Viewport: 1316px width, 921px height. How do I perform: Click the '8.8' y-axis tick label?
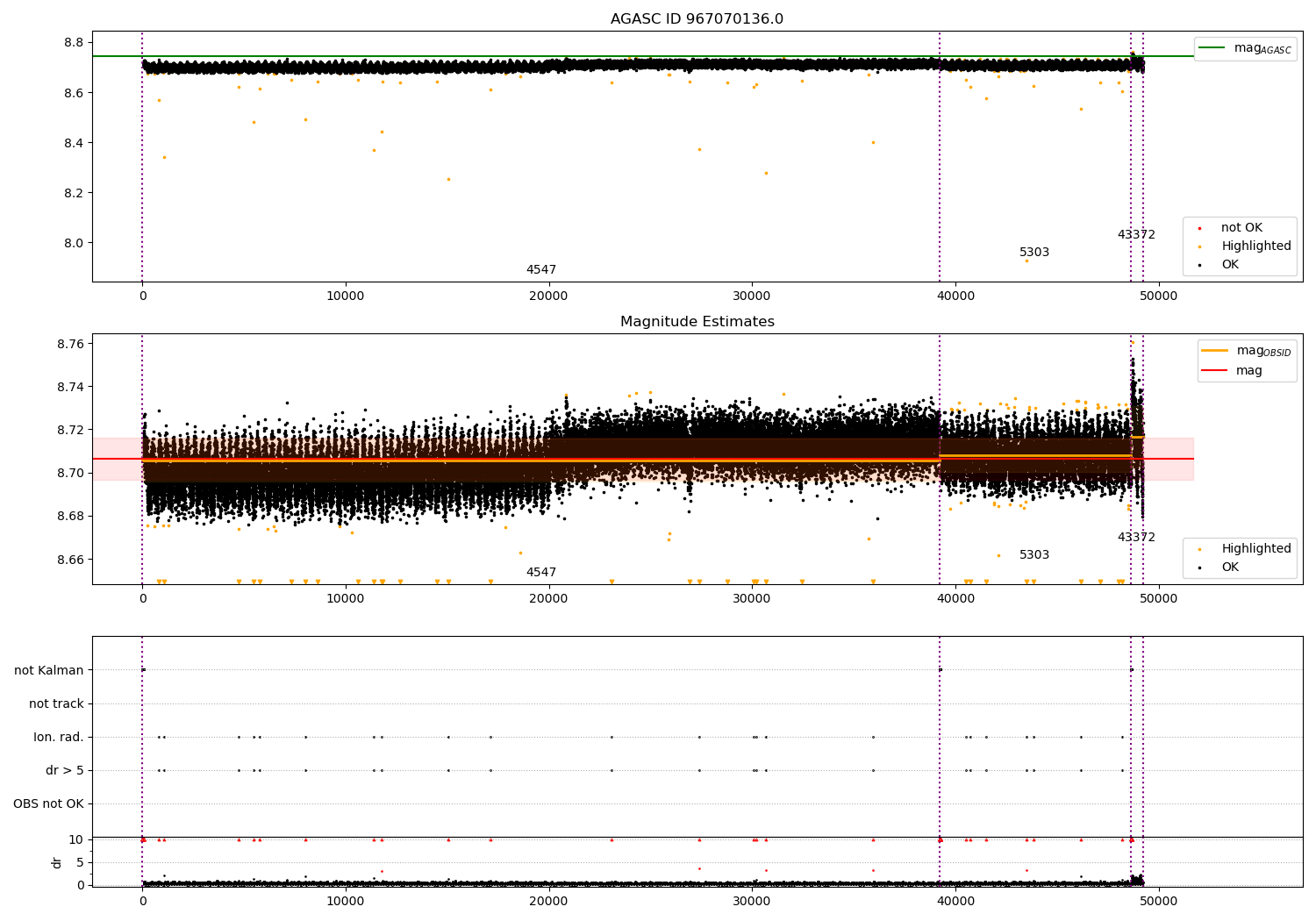point(74,43)
